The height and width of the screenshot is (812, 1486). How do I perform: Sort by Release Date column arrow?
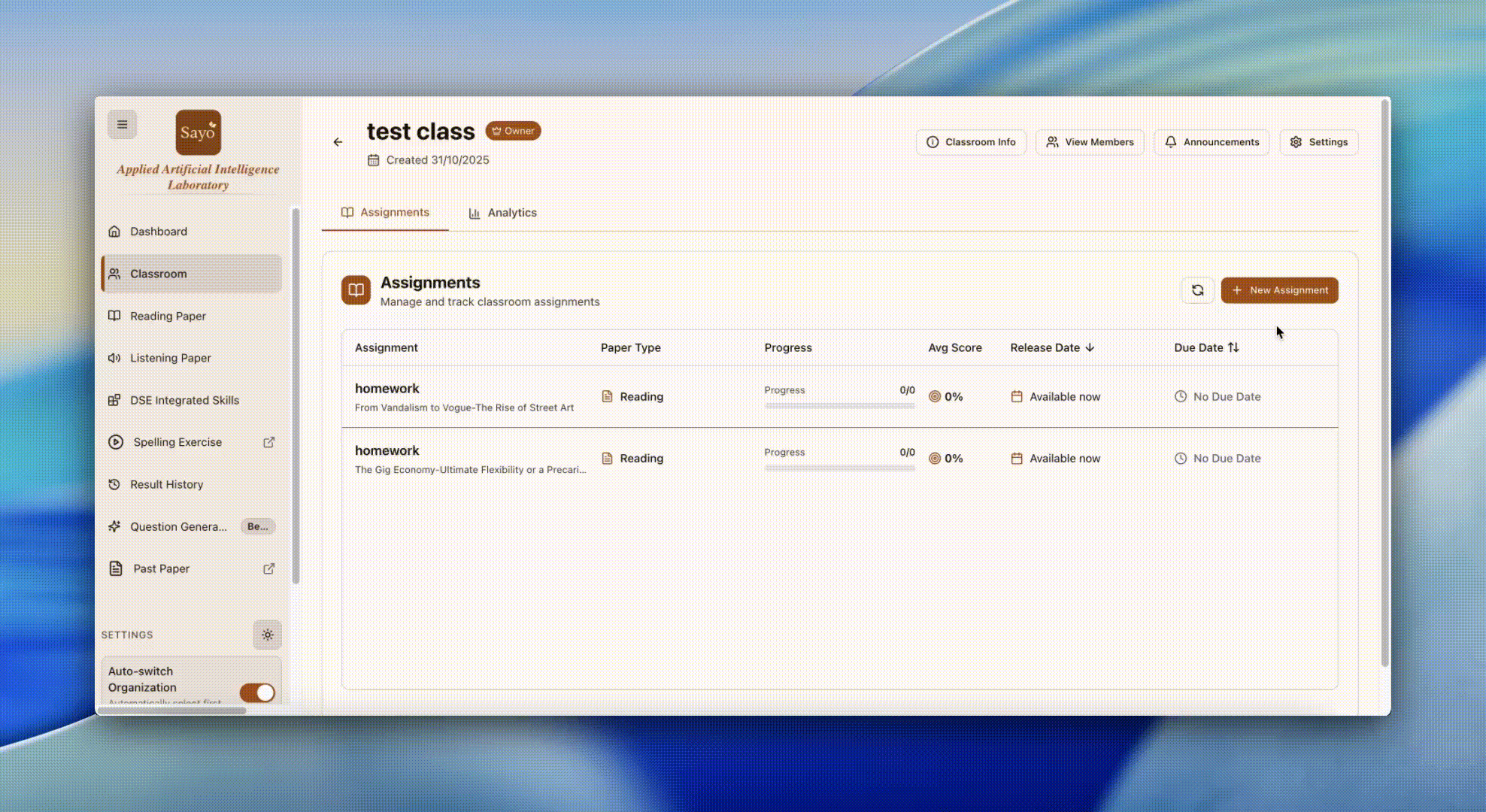[1090, 347]
